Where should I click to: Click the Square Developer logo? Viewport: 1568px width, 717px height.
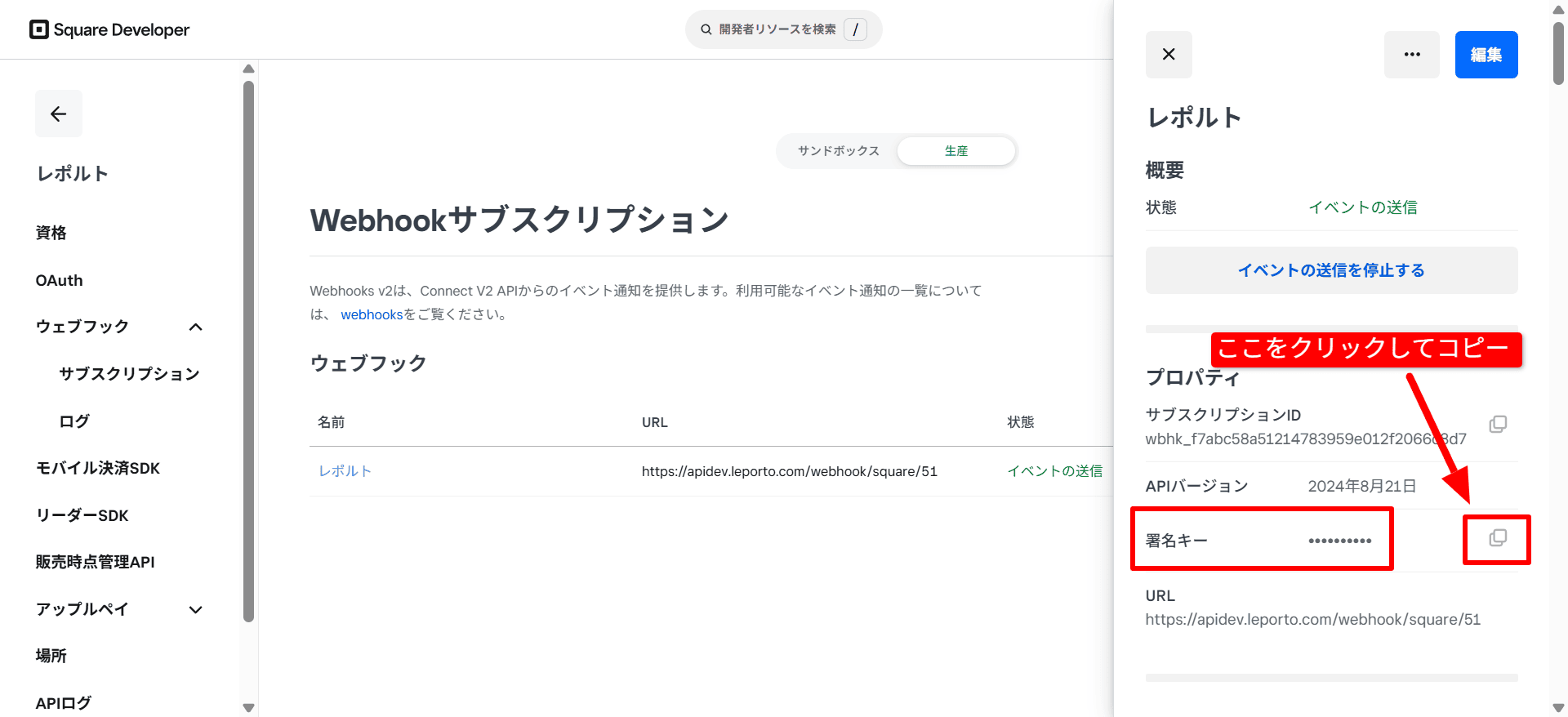click(109, 30)
